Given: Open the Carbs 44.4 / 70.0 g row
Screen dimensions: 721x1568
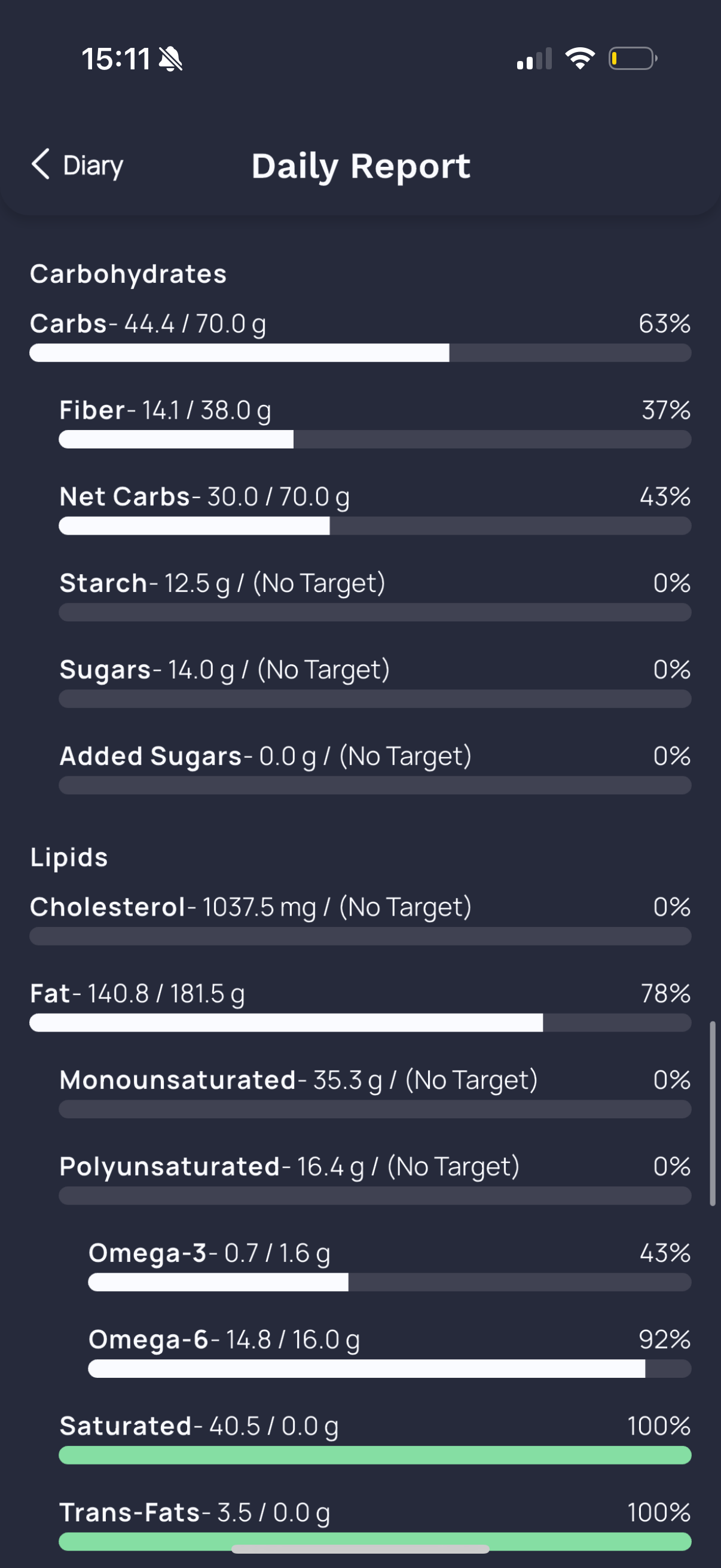Looking at the screenshot, I should click(360, 336).
